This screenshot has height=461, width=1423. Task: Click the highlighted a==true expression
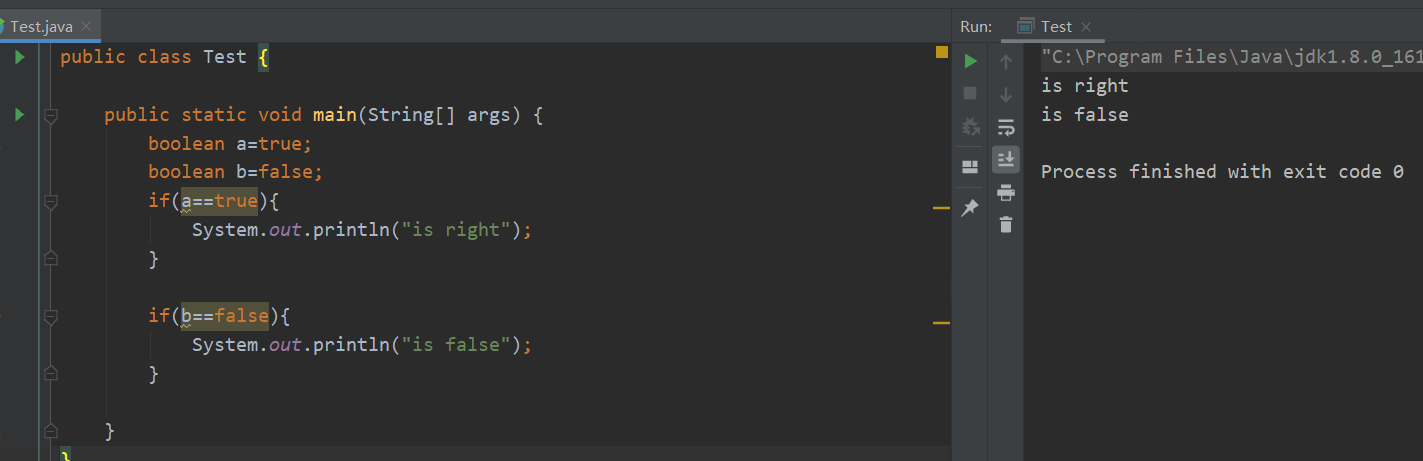click(219, 201)
